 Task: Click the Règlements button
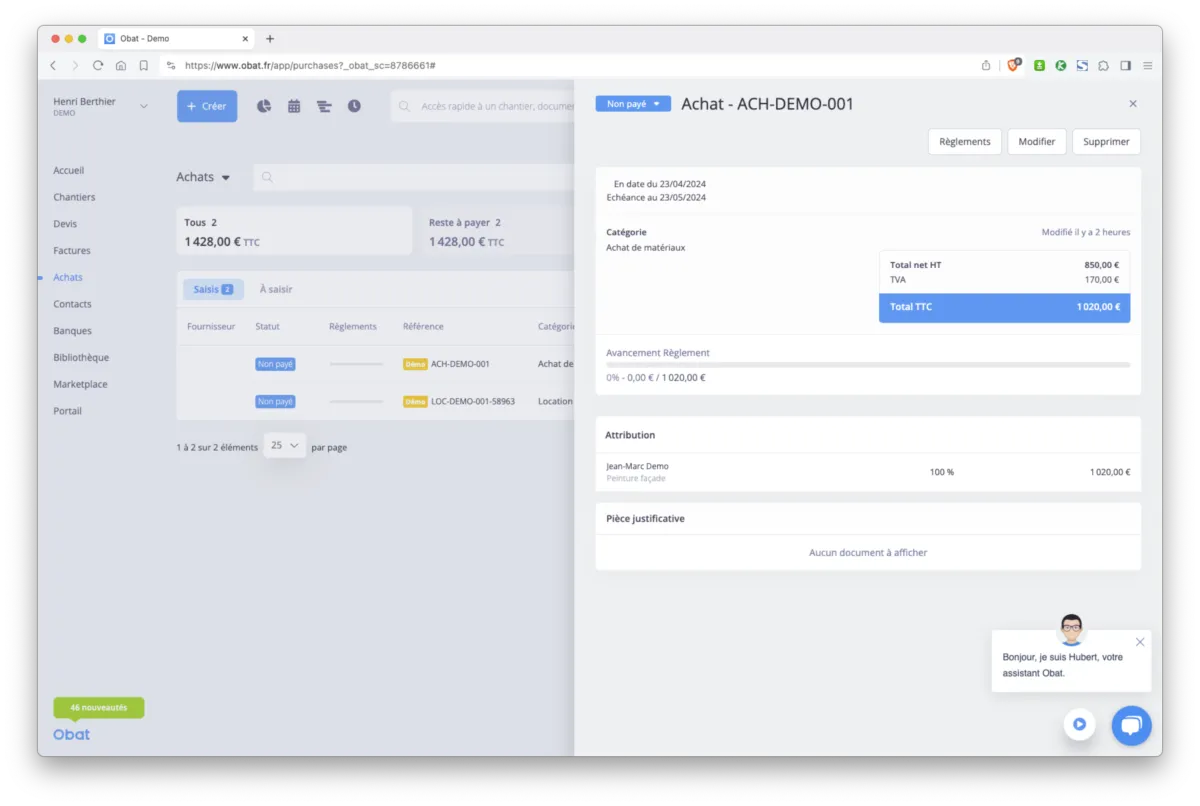pos(965,142)
